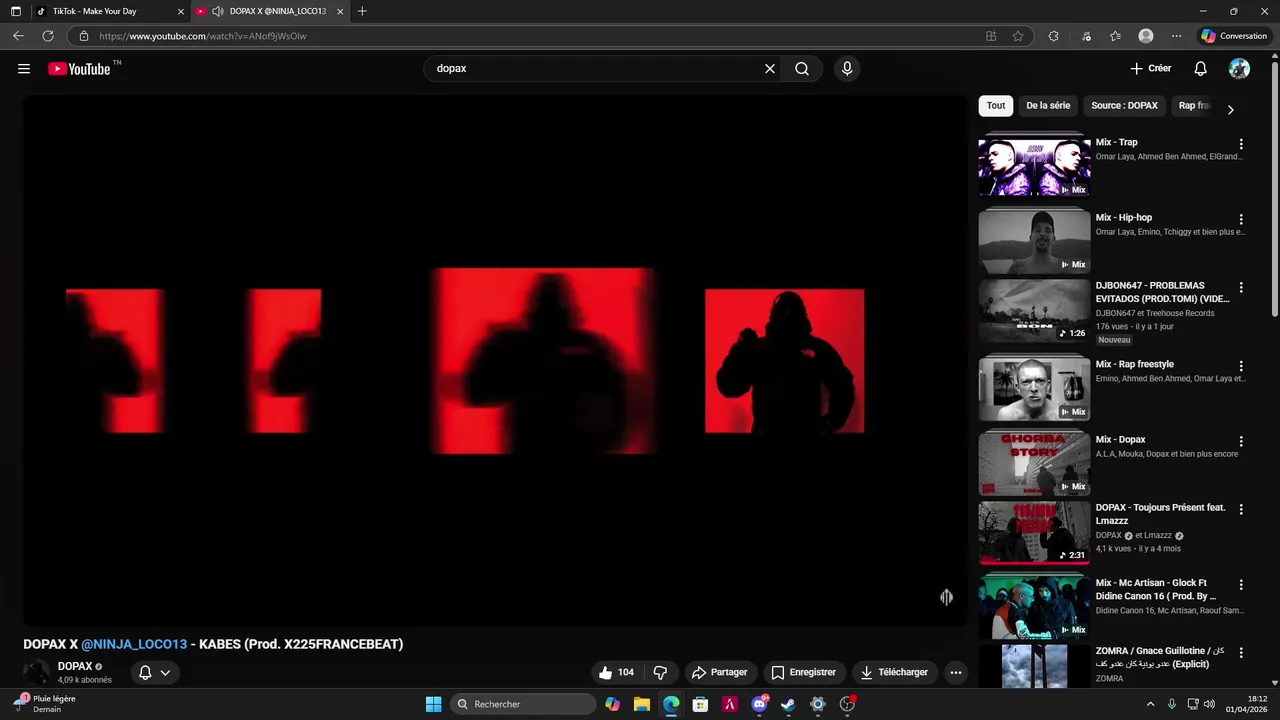Like the video with thumbs up

coord(616,672)
